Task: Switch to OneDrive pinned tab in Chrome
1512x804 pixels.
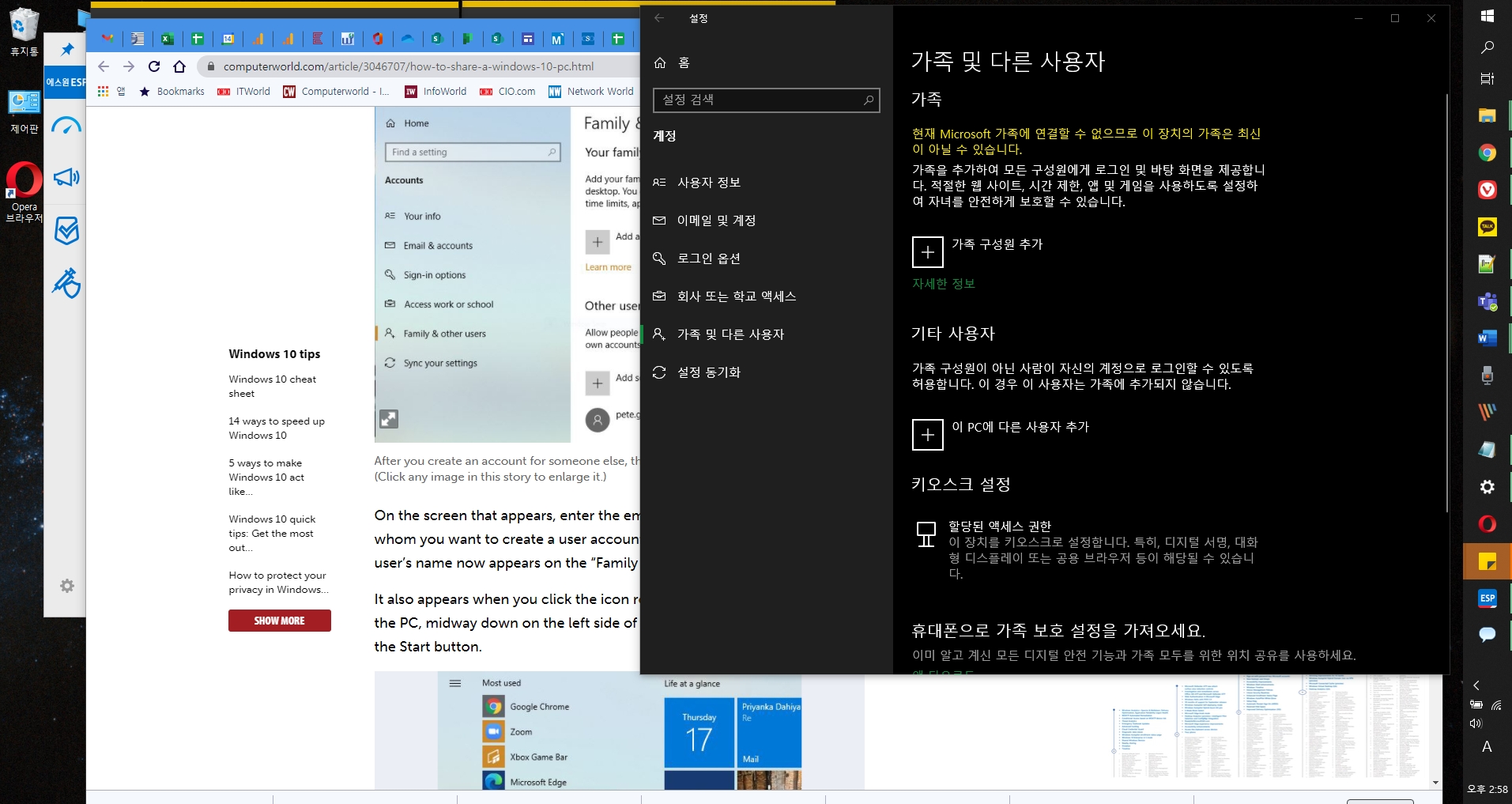Action: 408,38
